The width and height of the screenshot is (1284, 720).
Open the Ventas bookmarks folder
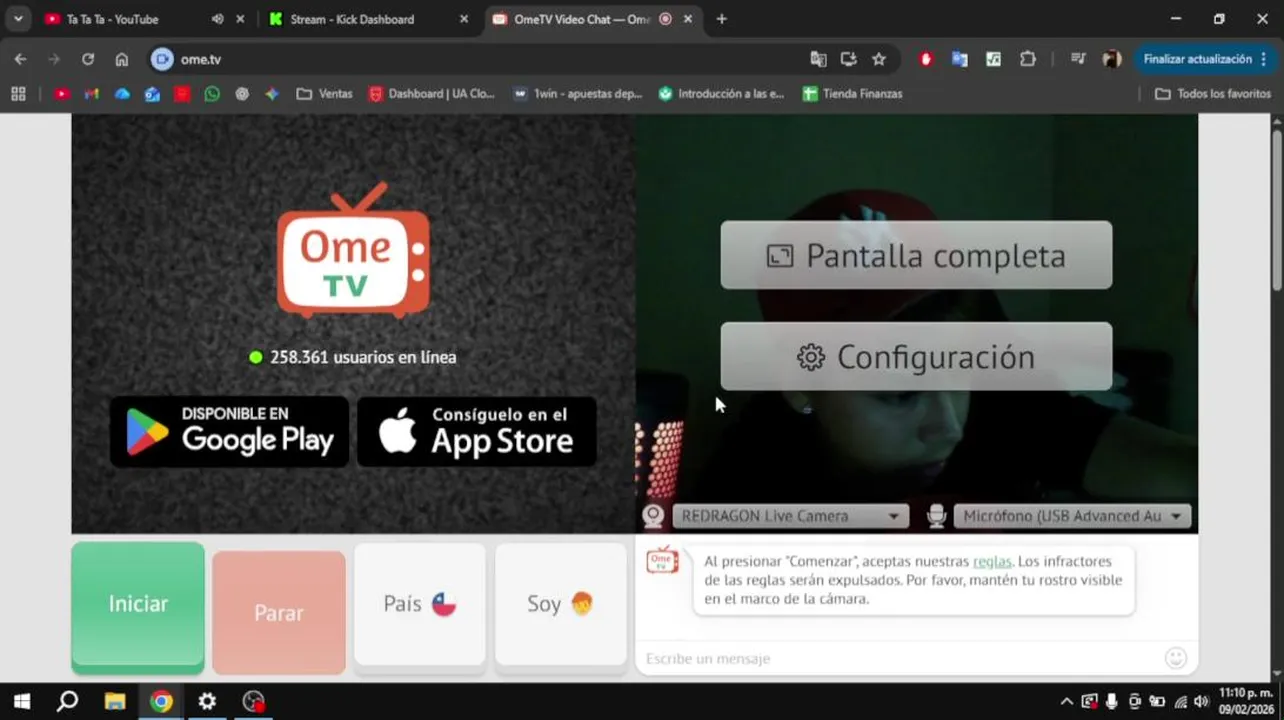[x=325, y=94]
